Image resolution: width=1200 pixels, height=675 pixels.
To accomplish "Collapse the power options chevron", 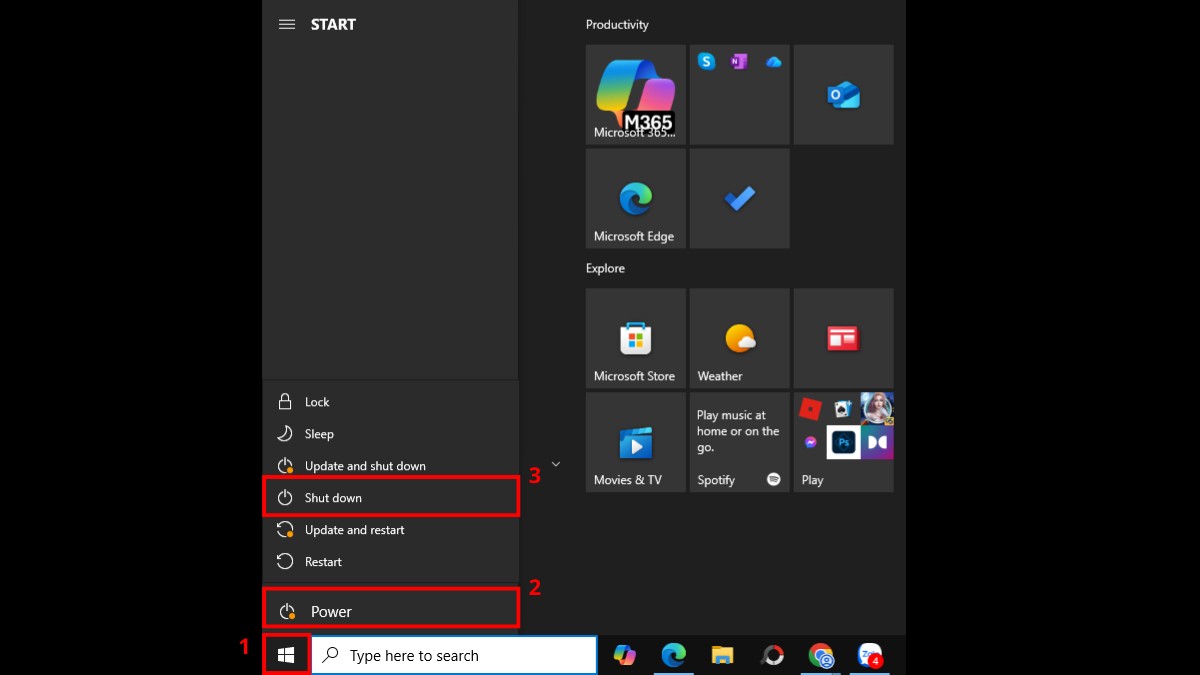I will pos(556,463).
